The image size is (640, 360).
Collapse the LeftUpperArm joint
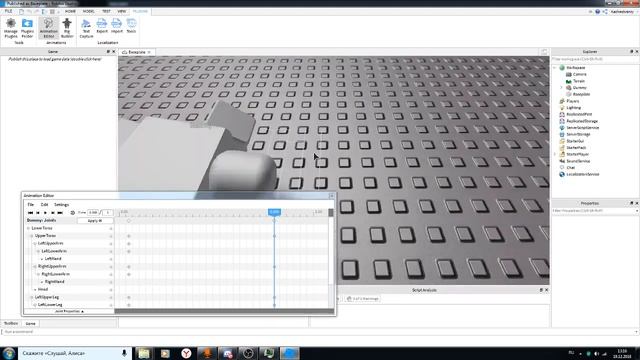(x=35, y=244)
